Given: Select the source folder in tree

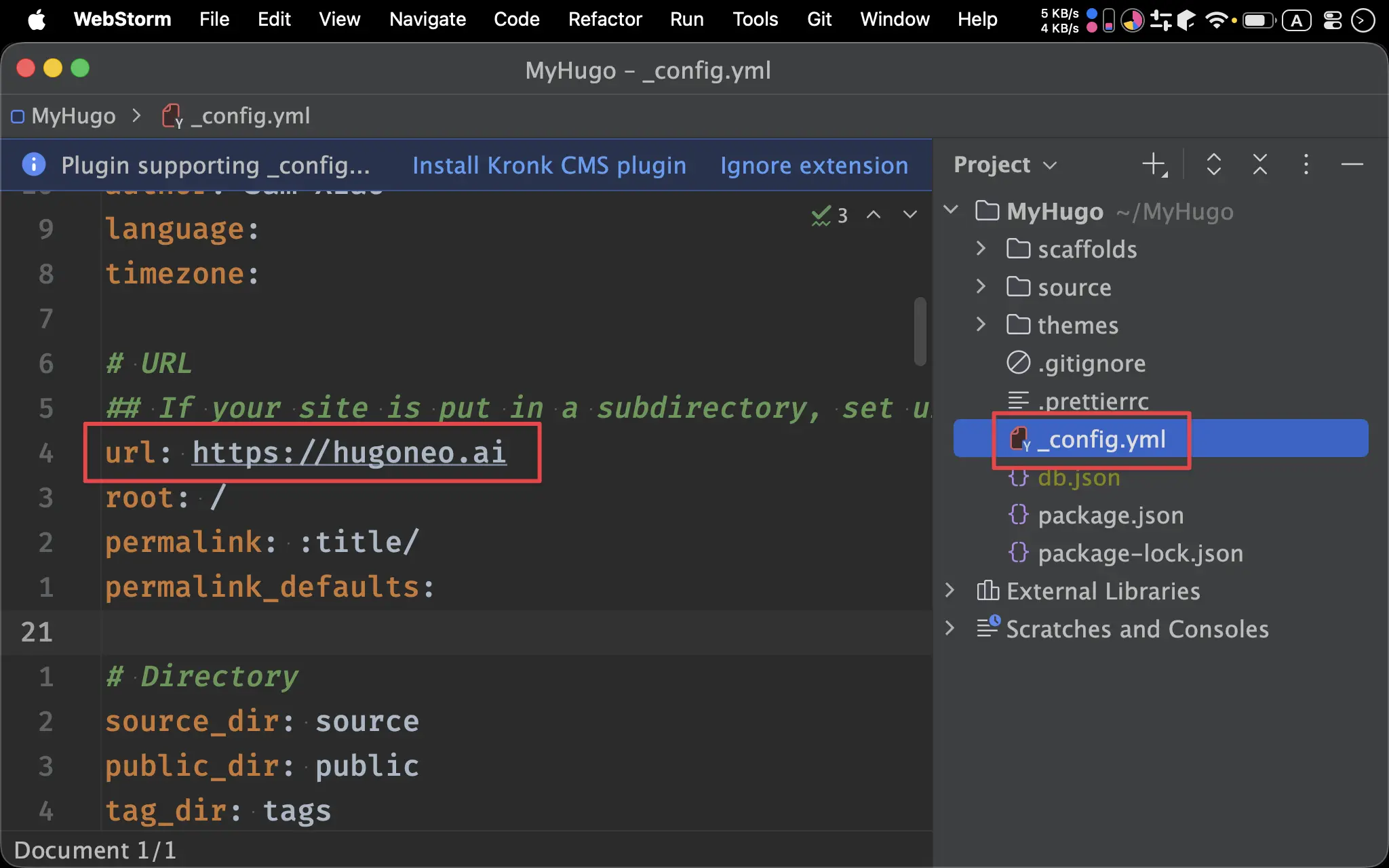Looking at the screenshot, I should click(x=1059, y=287).
